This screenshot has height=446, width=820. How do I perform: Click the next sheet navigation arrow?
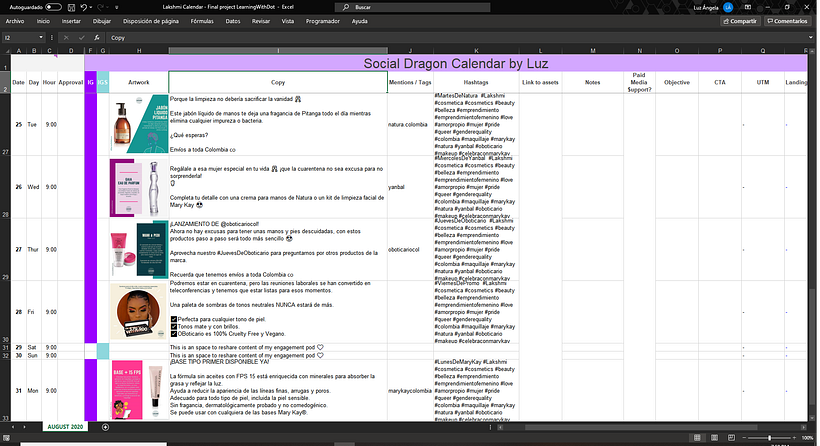click(24, 427)
